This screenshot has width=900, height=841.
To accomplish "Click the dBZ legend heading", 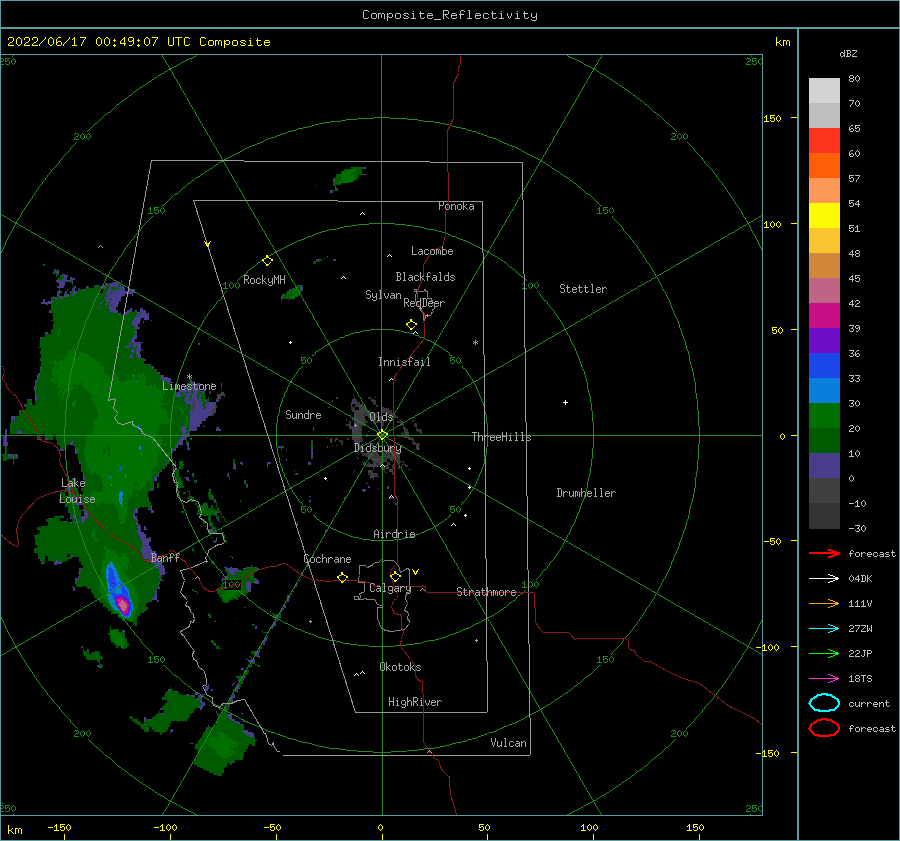I will [x=848, y=53].
